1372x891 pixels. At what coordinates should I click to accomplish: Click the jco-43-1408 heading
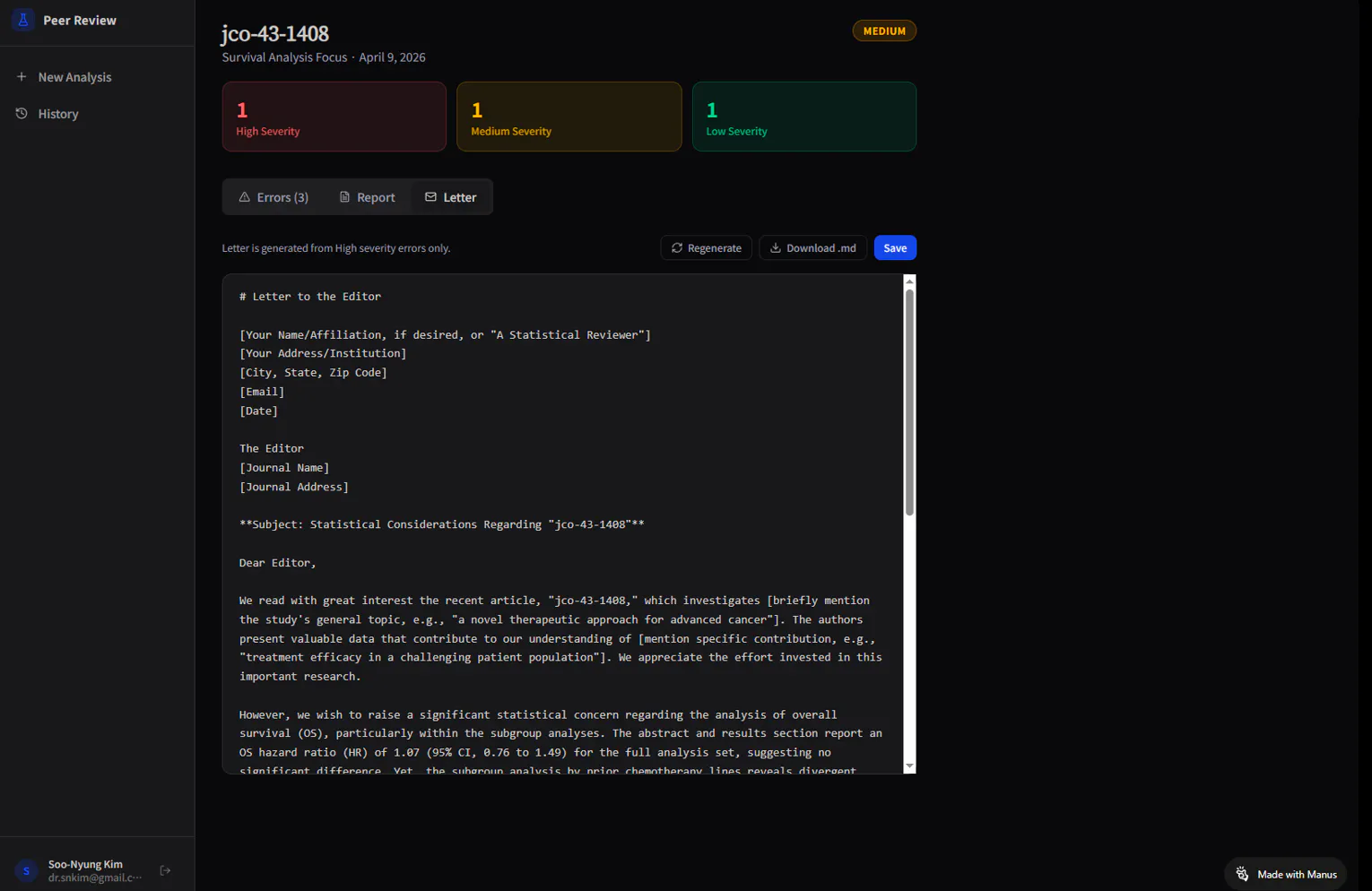point(275,33)
